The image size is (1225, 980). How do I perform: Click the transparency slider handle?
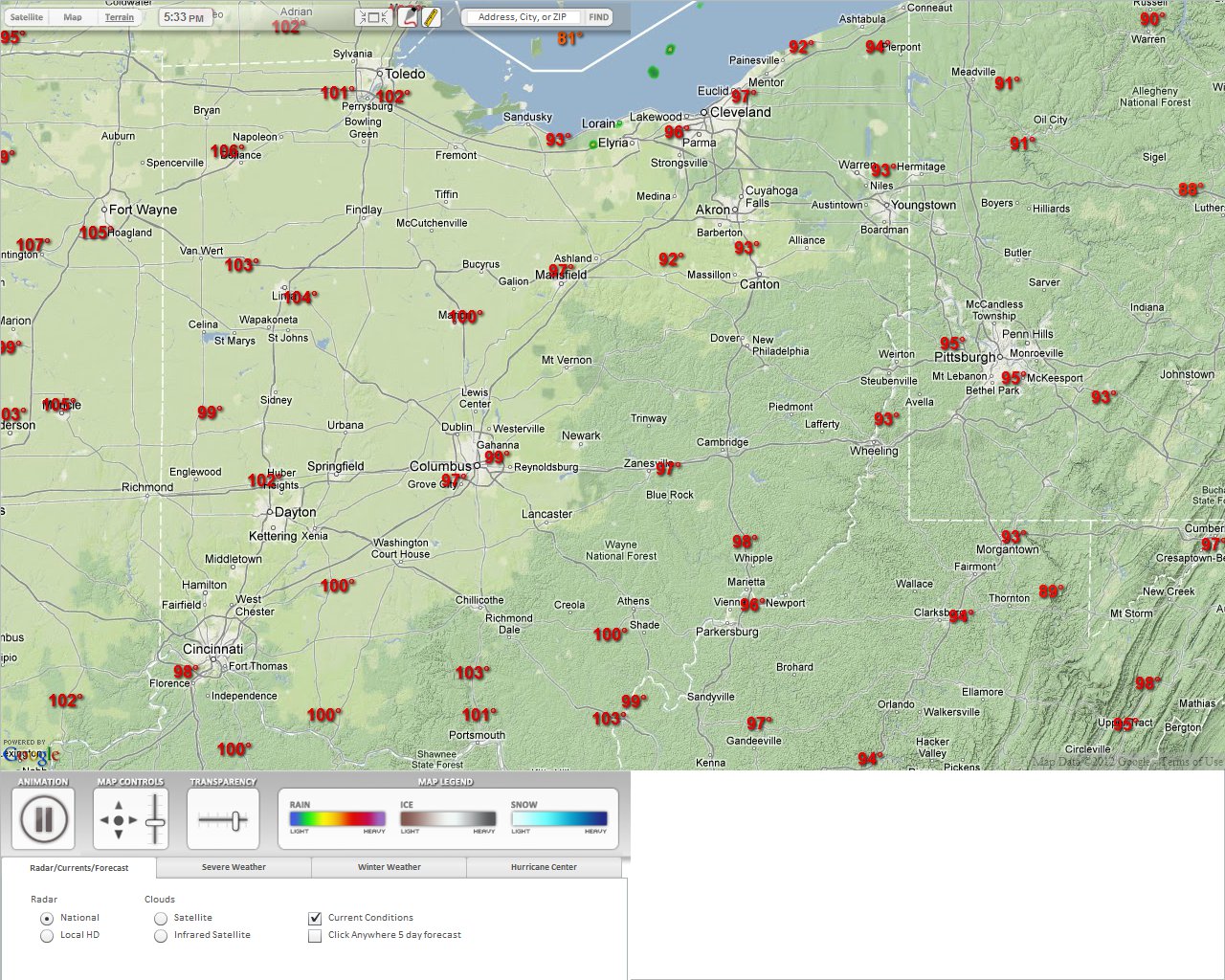[235, 820]
